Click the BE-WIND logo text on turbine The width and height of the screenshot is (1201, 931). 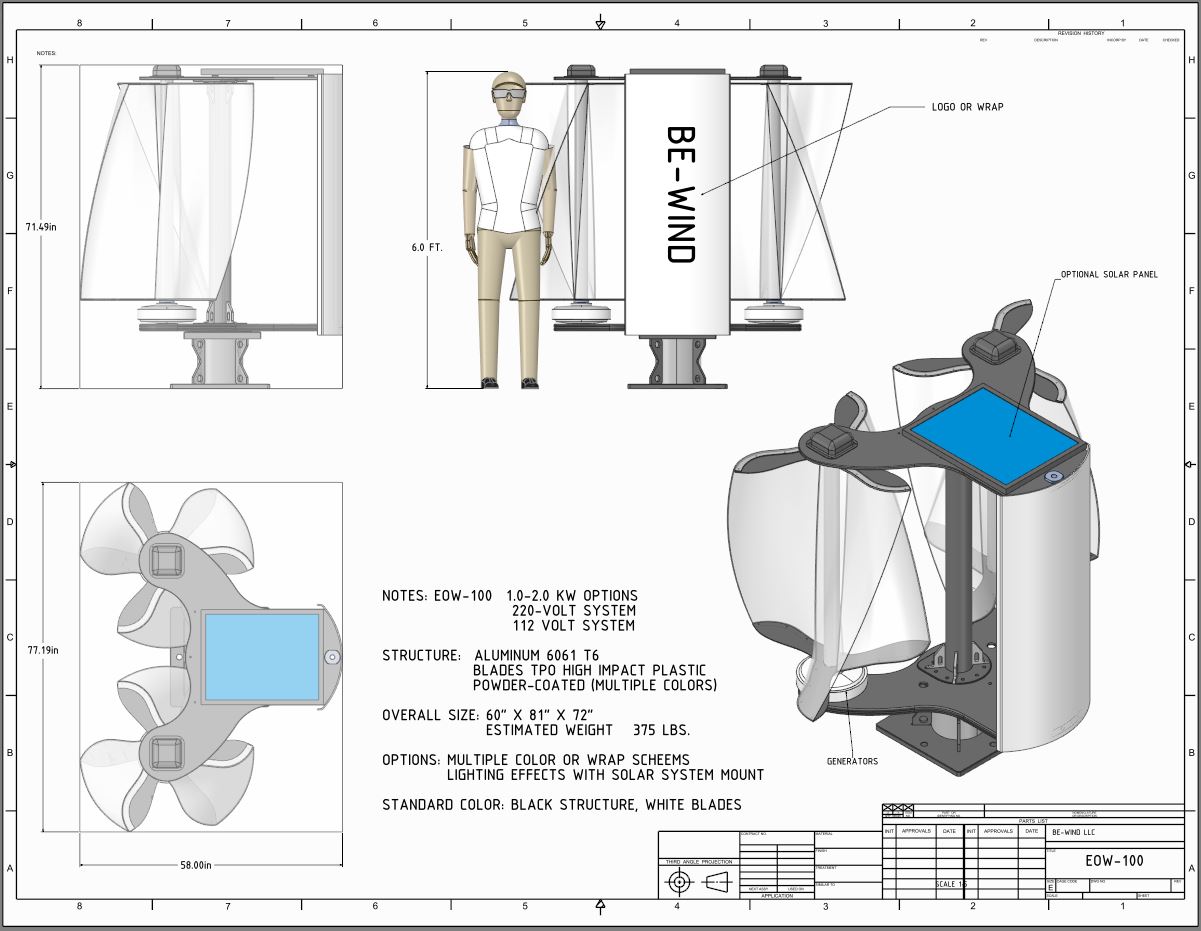click(x=681, y=194)
